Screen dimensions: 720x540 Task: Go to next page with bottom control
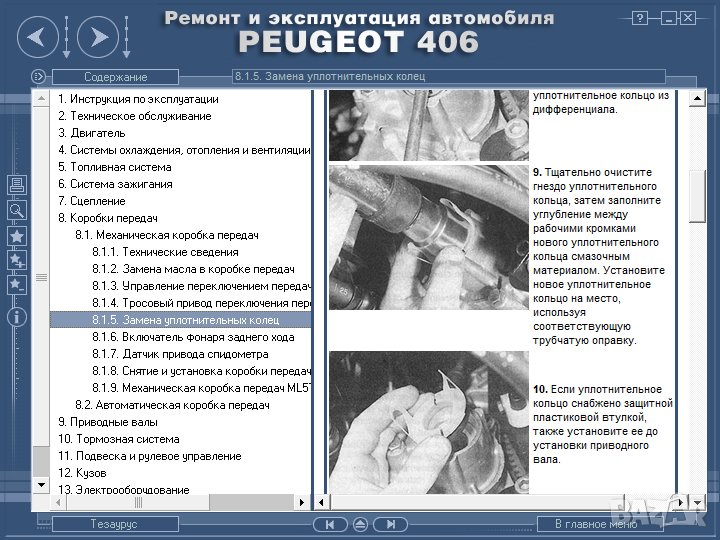pos(390,524)
